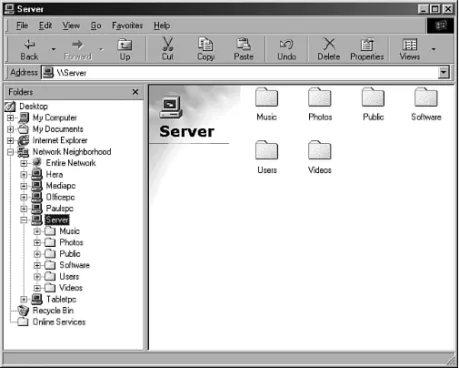Select the Music folder icon in right pane

(266, 97)
